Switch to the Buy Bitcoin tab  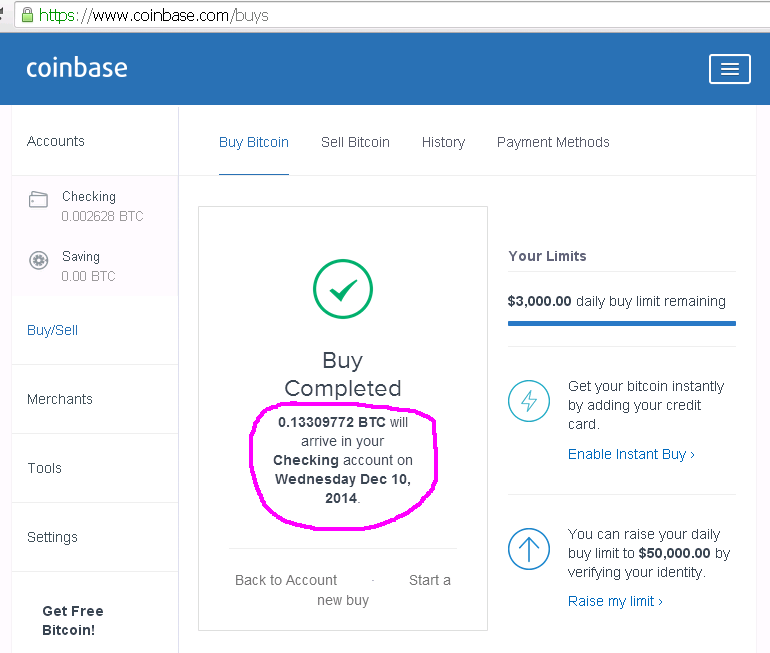tap(253, 142)
